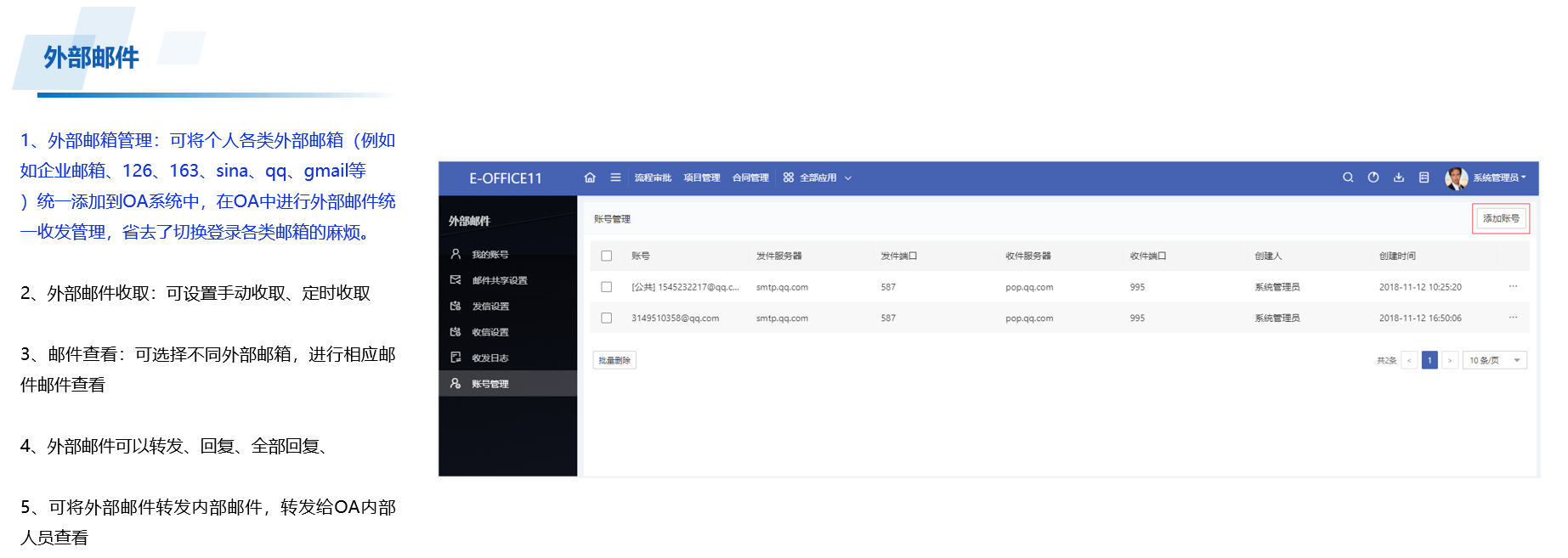
Task: Click the power clock icon in header
Action: [1373, 178]
